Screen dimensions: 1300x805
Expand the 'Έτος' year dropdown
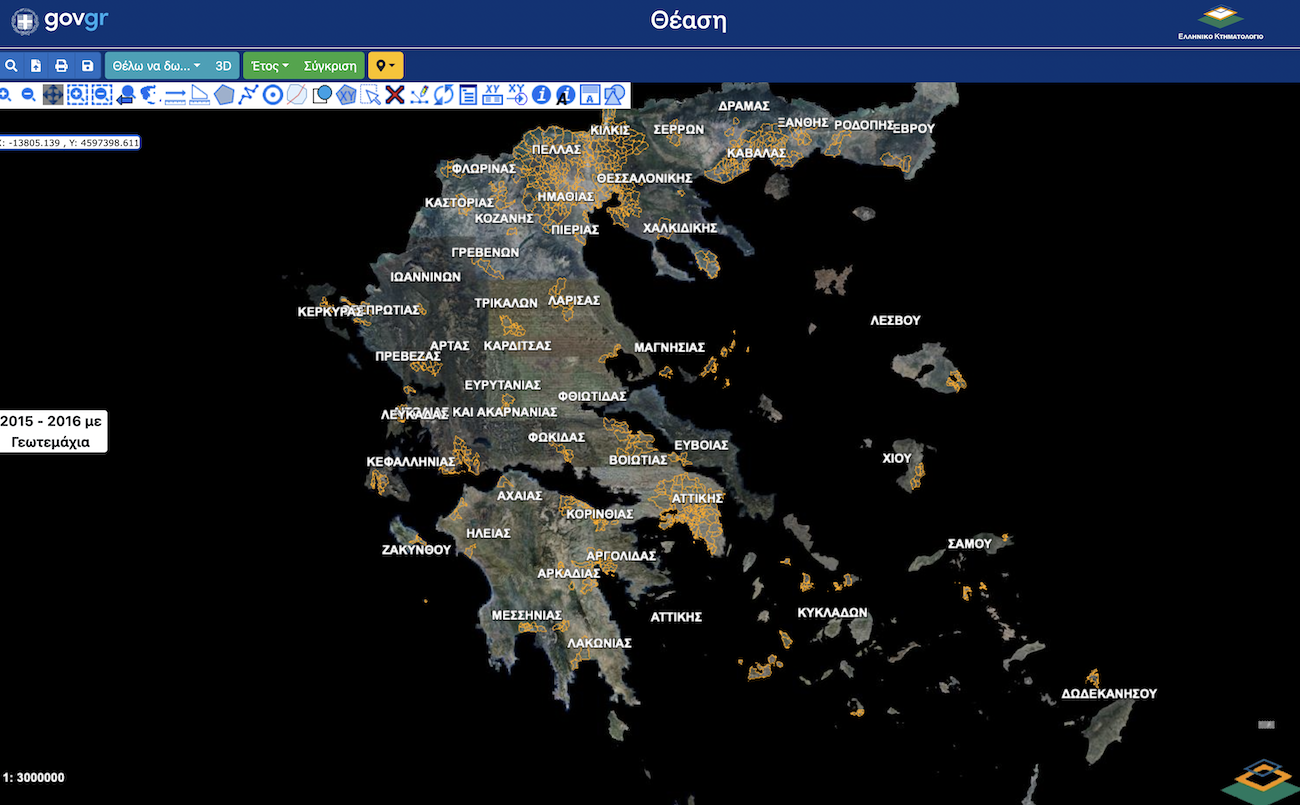[x=270, y=66]
